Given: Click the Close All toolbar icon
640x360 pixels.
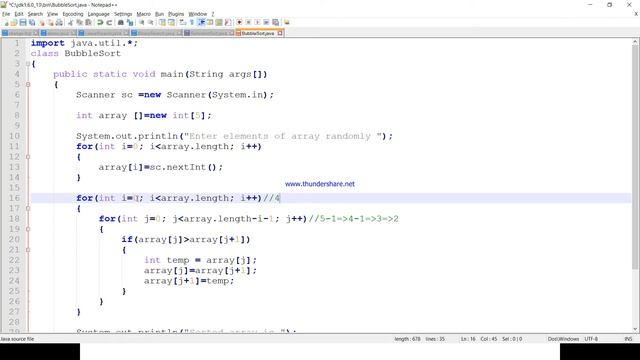Looking at the screenshot, I should point(50,22).
